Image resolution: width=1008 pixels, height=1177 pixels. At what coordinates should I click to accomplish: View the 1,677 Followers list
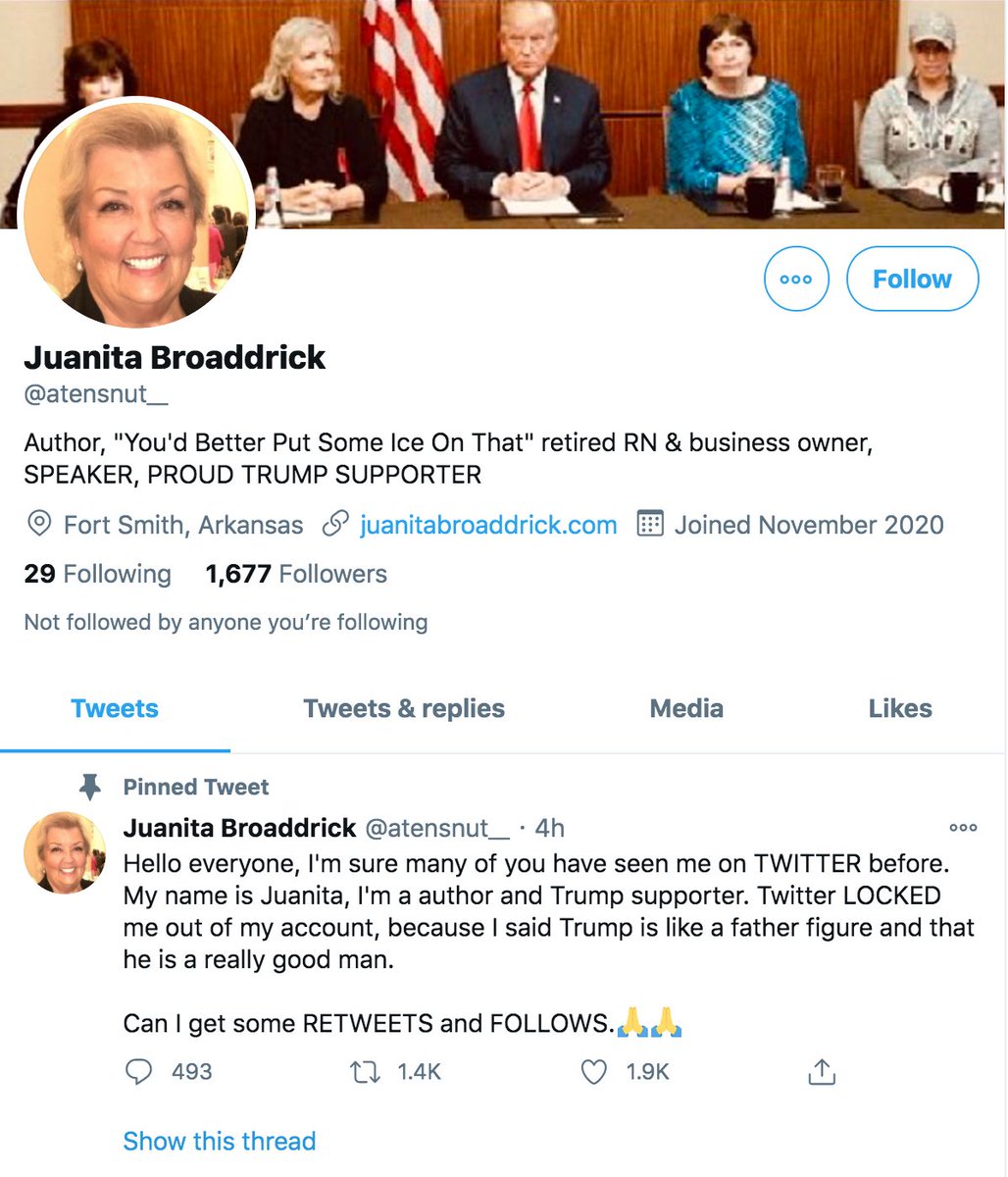coord(296,574)
